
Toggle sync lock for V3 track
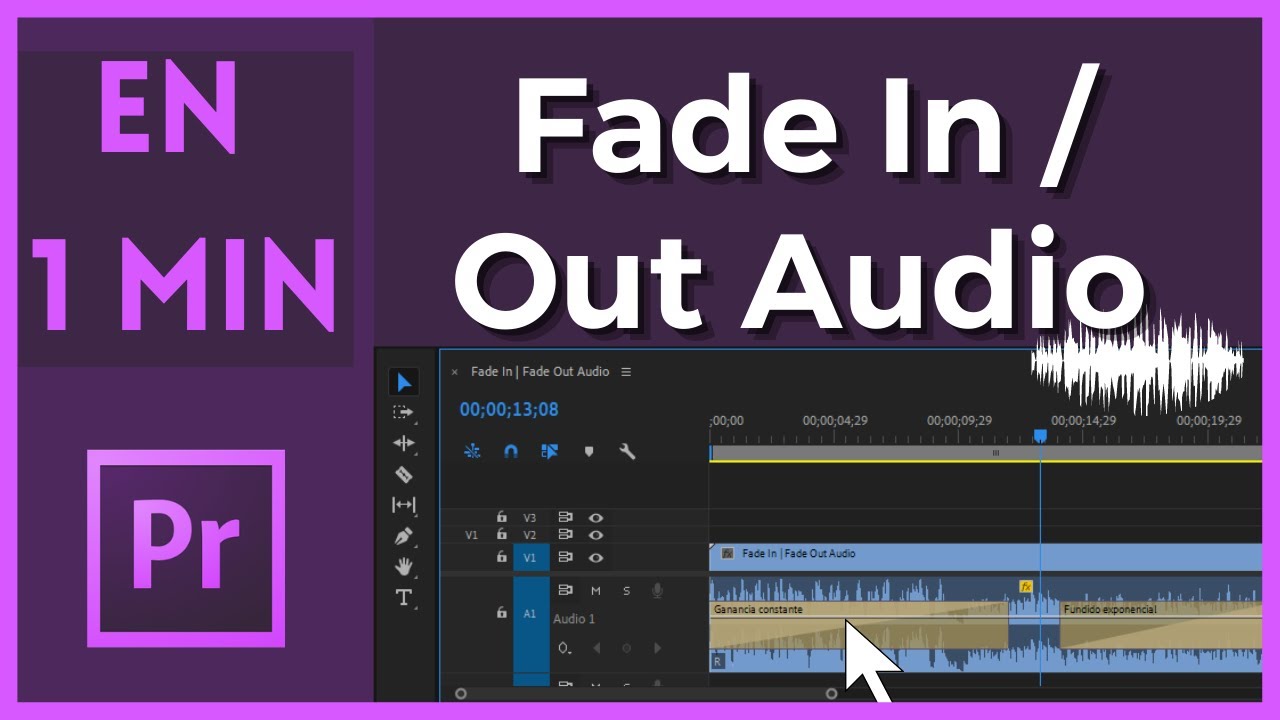[x=565, y=517]
